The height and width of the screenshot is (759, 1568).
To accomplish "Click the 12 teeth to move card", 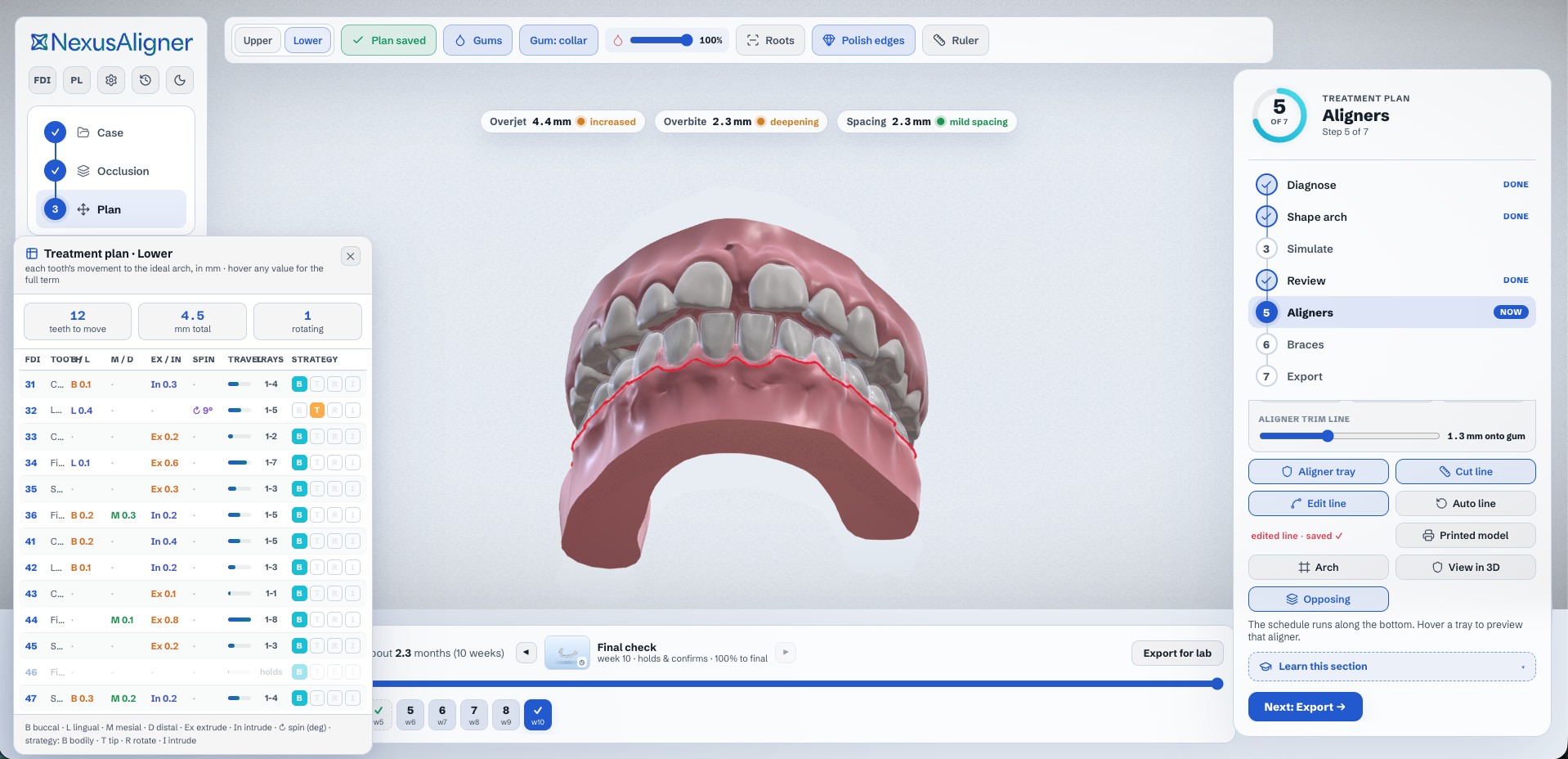I will 78,321.
